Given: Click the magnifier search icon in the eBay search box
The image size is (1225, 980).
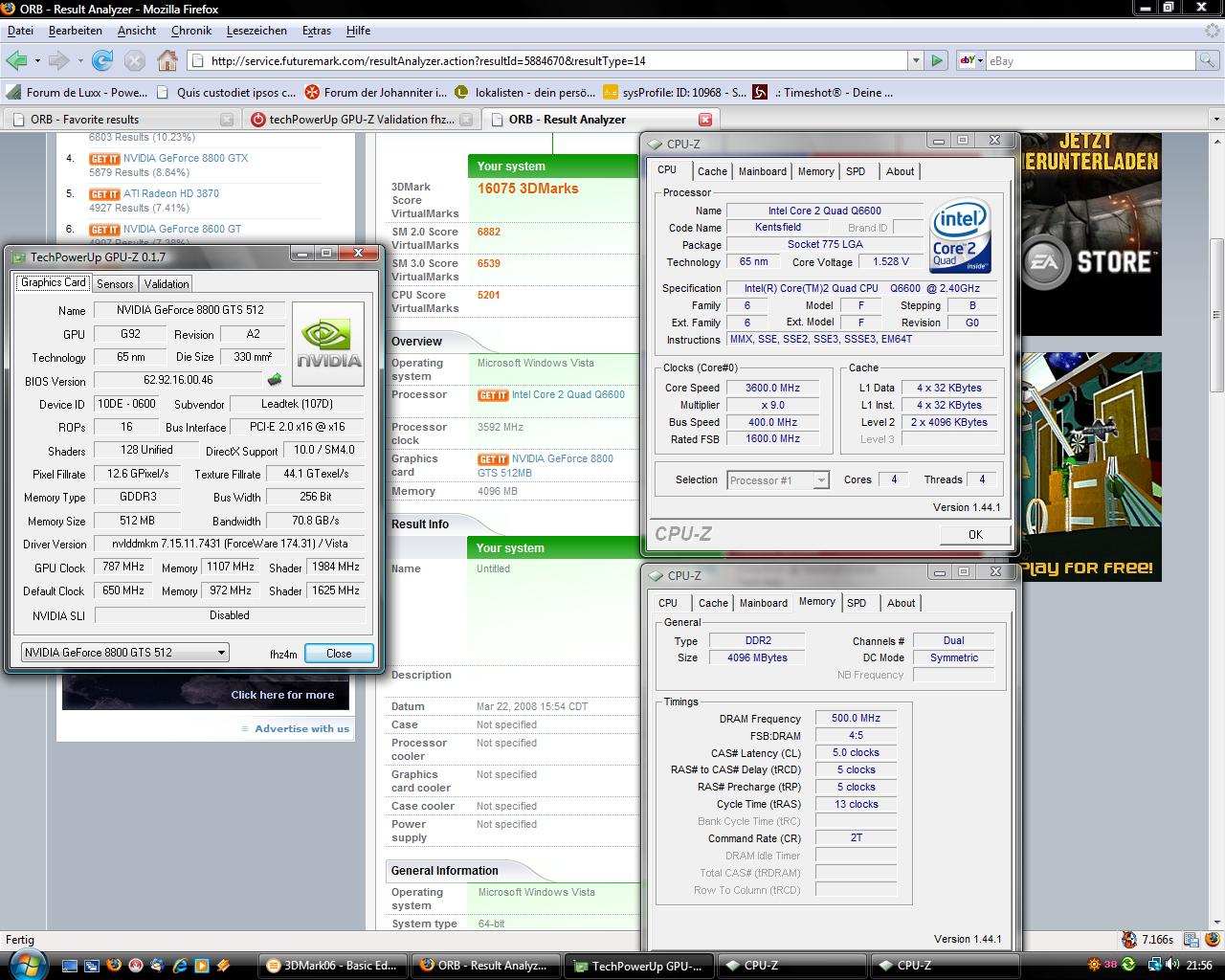Looking at the screenshot, I should pyautogui.click(x=1208, y=60).
